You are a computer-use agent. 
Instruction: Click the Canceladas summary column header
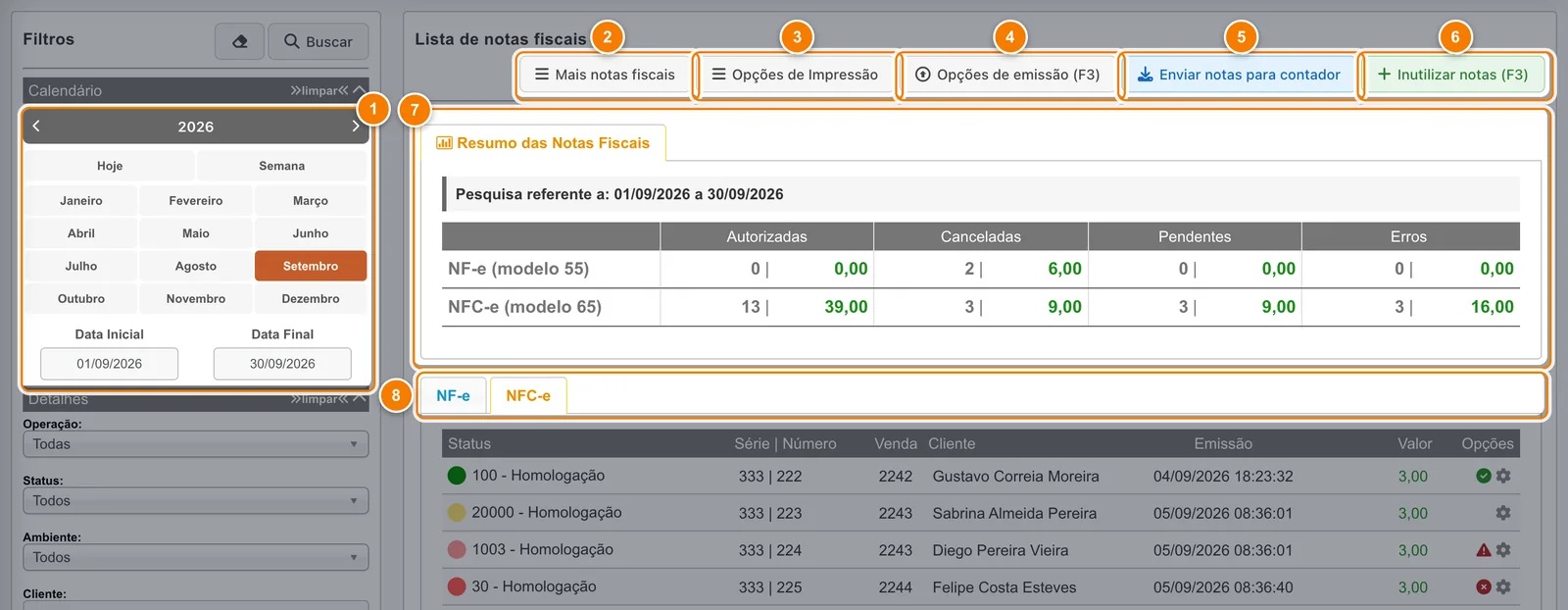click(x=981, y=236)
